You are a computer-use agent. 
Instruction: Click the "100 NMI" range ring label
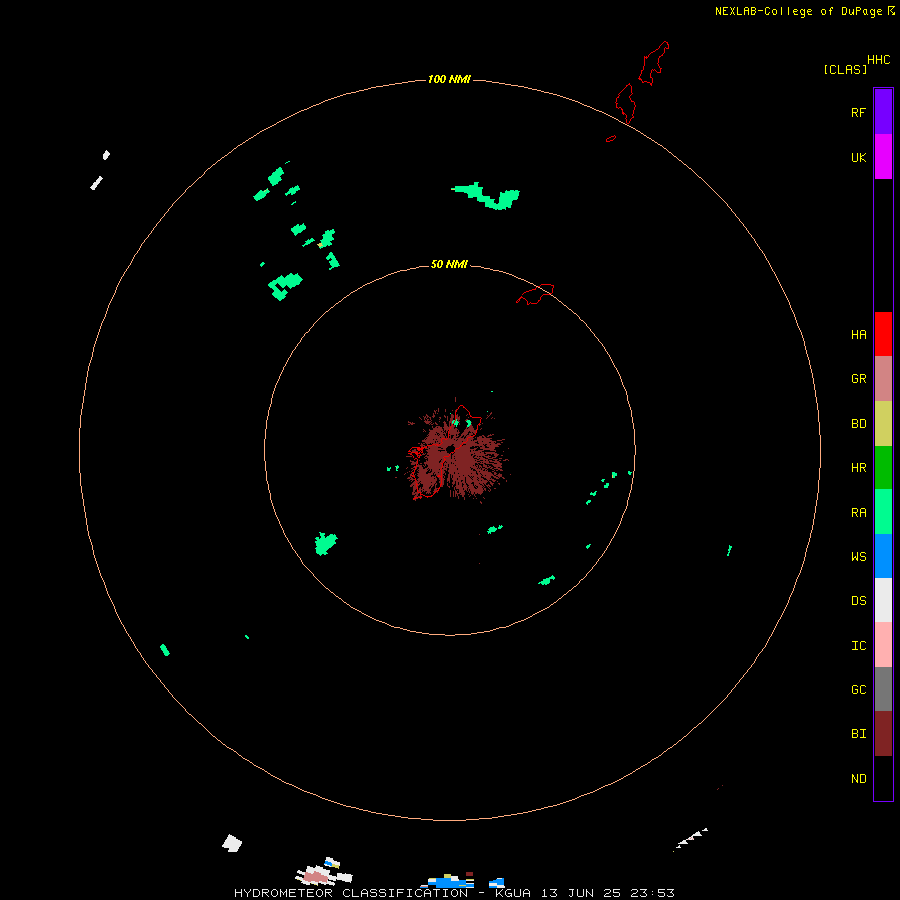pyautogui.click(x=449, y=79)
